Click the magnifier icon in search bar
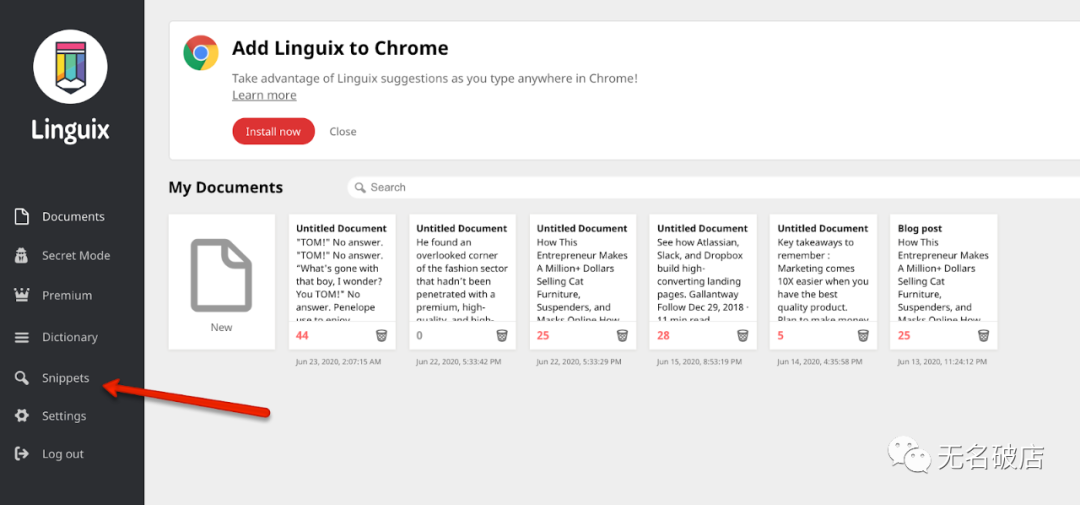Image resolution: width=1080 pixels, height=505 pixels. pos(360,187)
